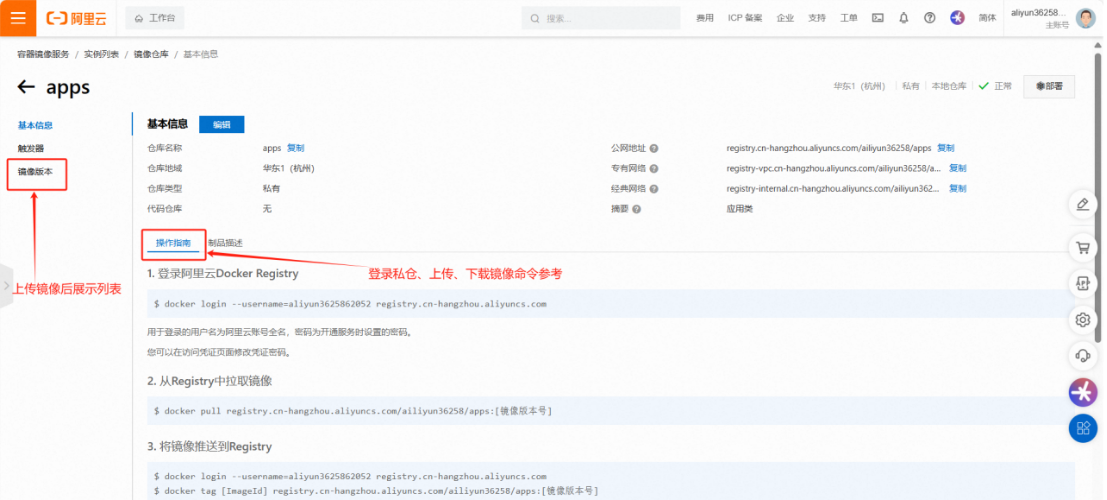Click the 华东1（杭州） region status text
This screenshot has width=1107, height=500.
click(x=859, y=86)
